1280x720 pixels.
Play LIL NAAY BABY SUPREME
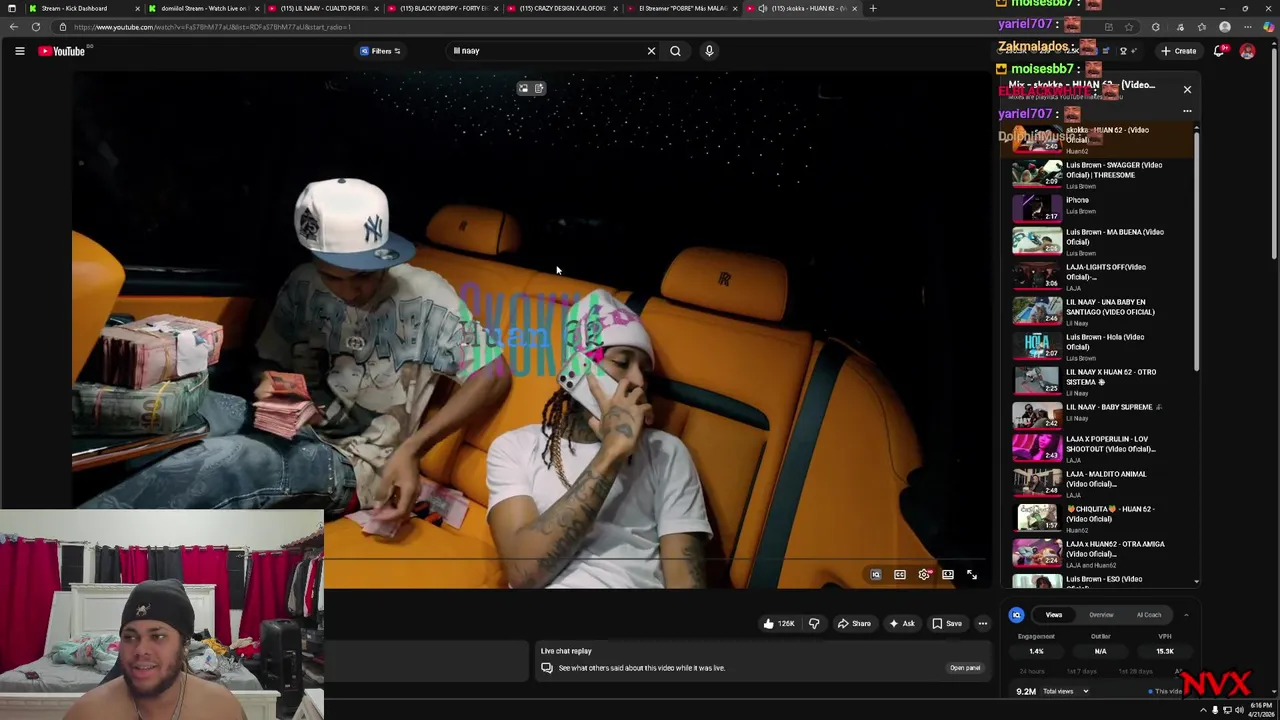pyautogui.click(x=1100, y=414)
